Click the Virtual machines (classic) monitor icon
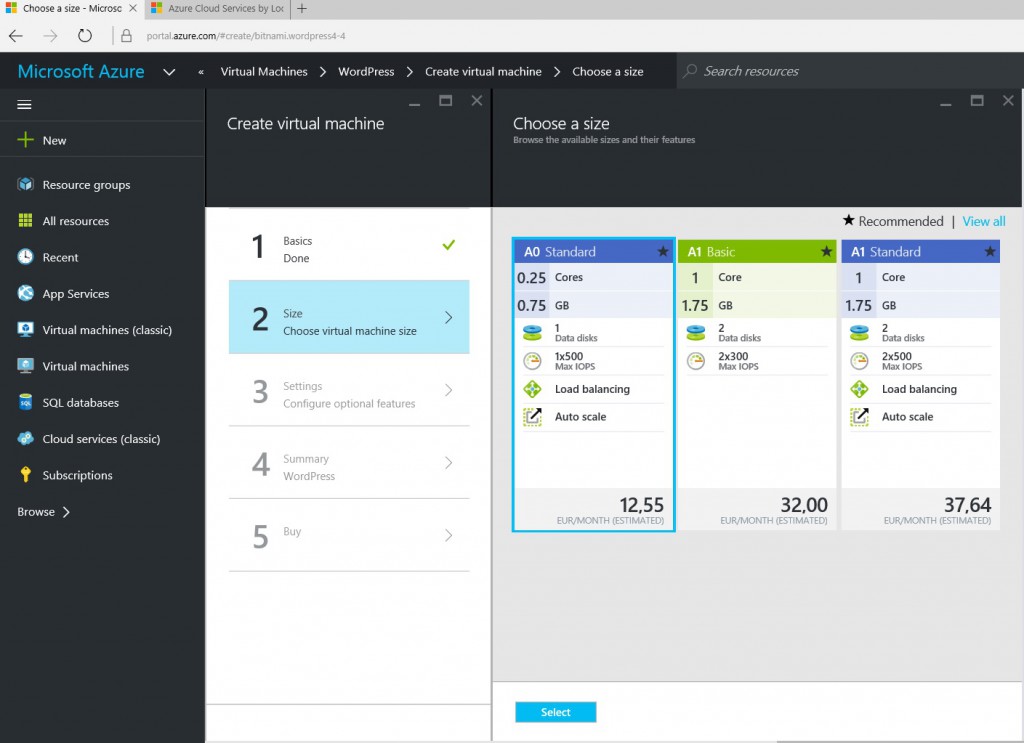The height and width of the screenshot is (743, 1024). [25, 330]
